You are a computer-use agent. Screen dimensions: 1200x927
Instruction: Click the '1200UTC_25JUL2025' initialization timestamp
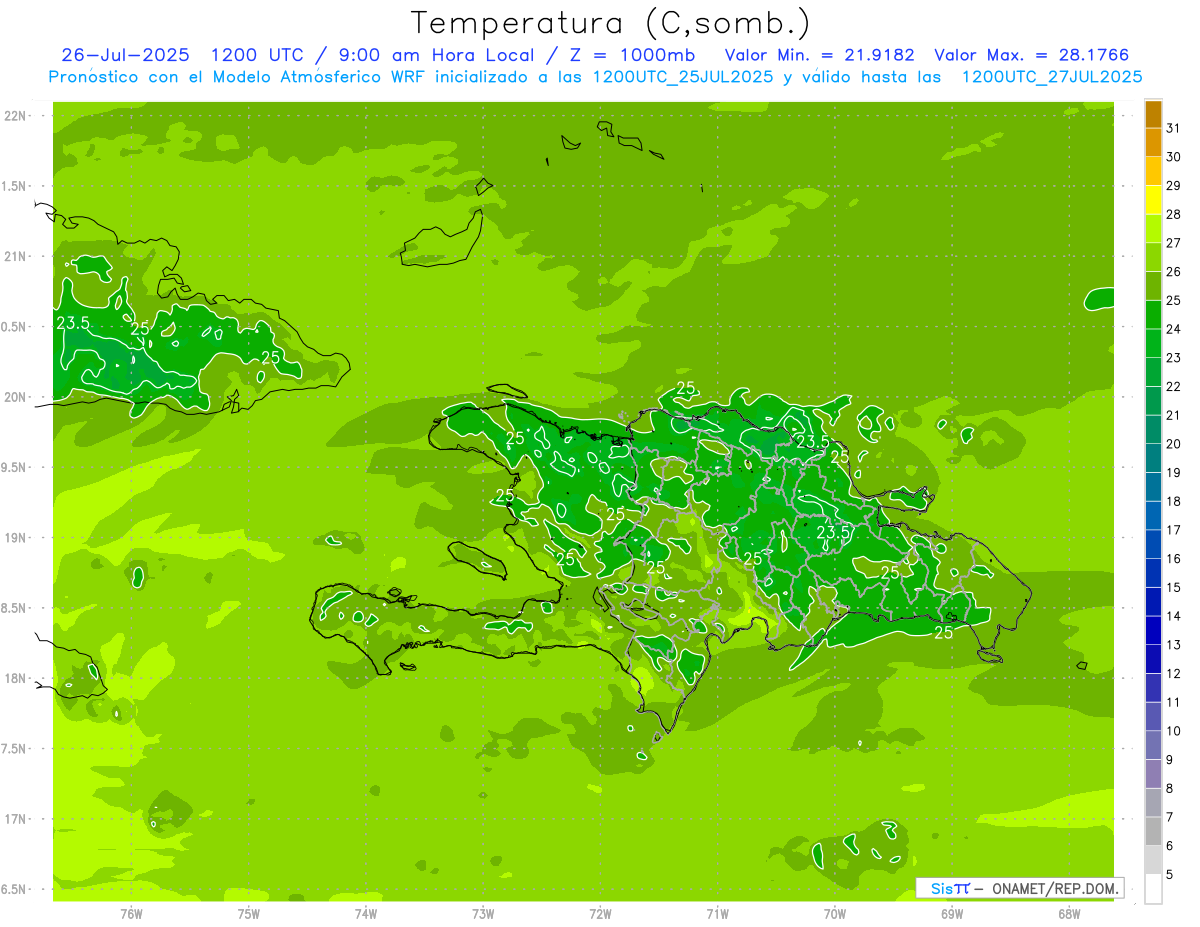pos(682,77)
